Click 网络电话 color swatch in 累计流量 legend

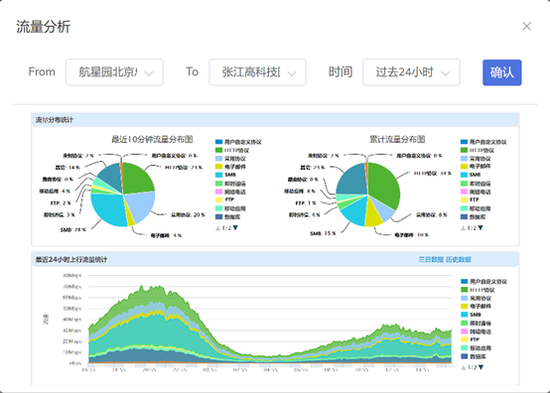(464, 192)
